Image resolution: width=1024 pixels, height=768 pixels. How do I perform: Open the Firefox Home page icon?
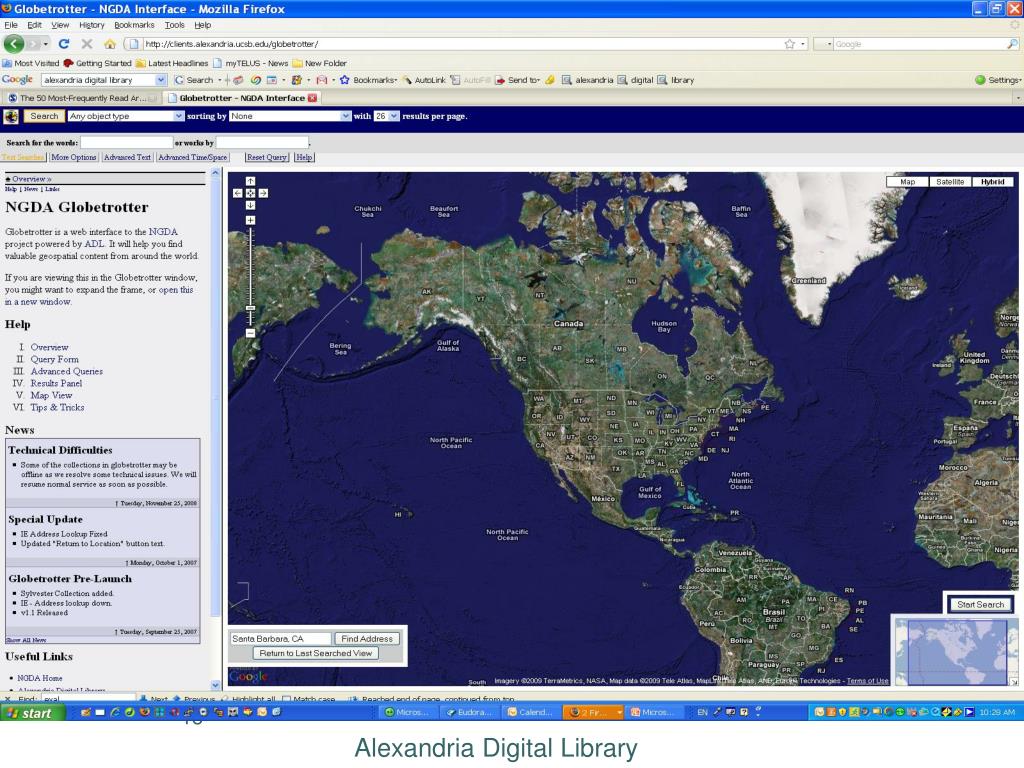tap(110, 44)
